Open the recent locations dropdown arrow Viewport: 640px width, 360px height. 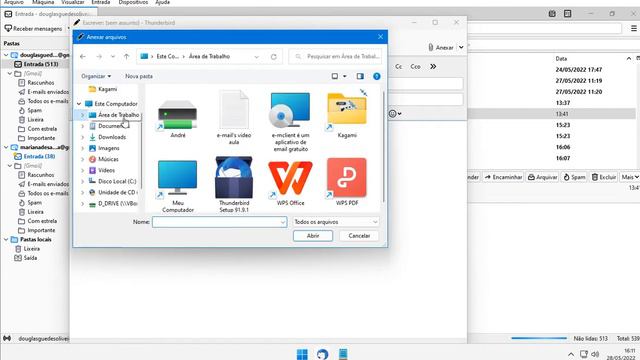[x=113, y=56]
